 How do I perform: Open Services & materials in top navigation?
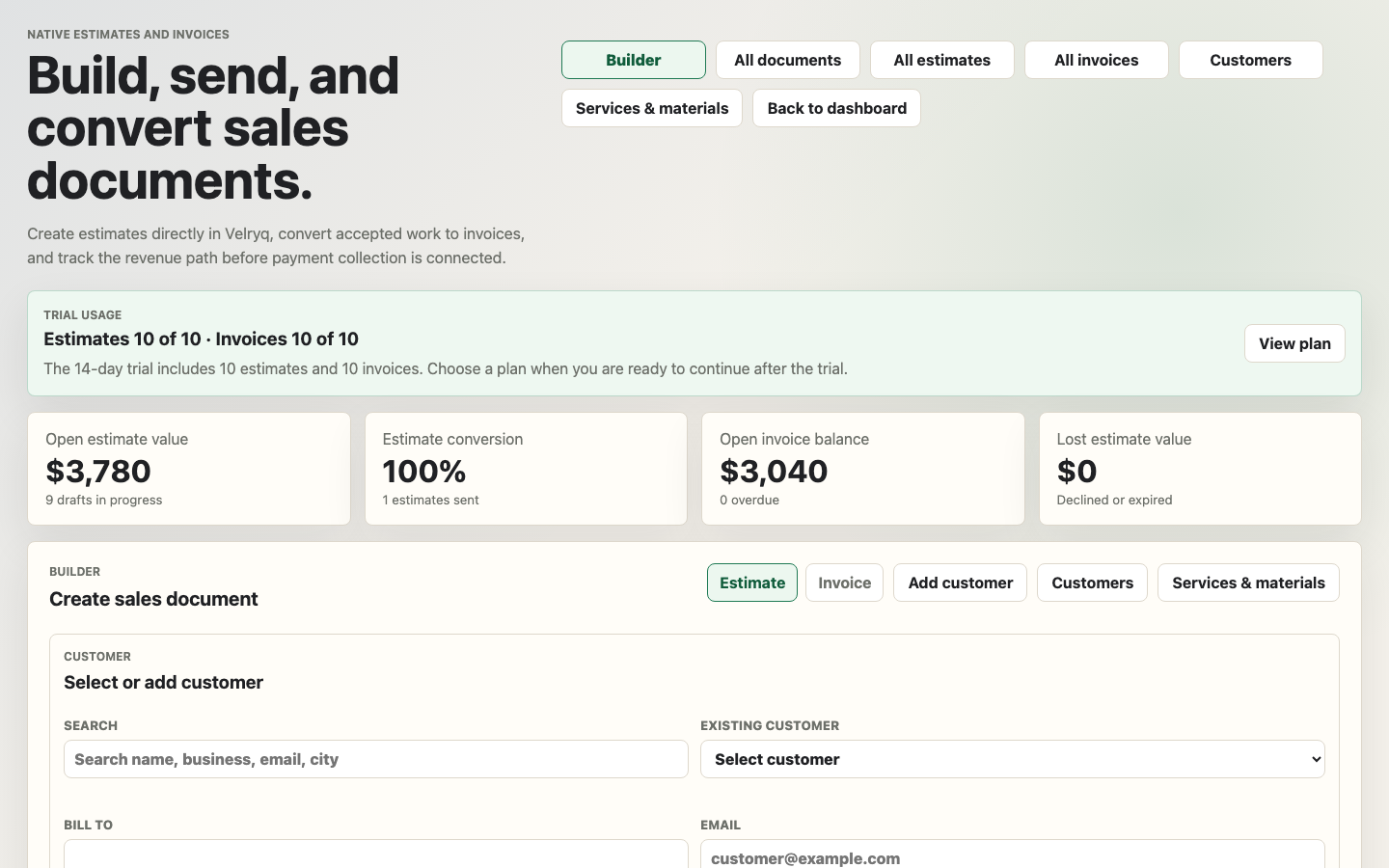tap(652, 108)
